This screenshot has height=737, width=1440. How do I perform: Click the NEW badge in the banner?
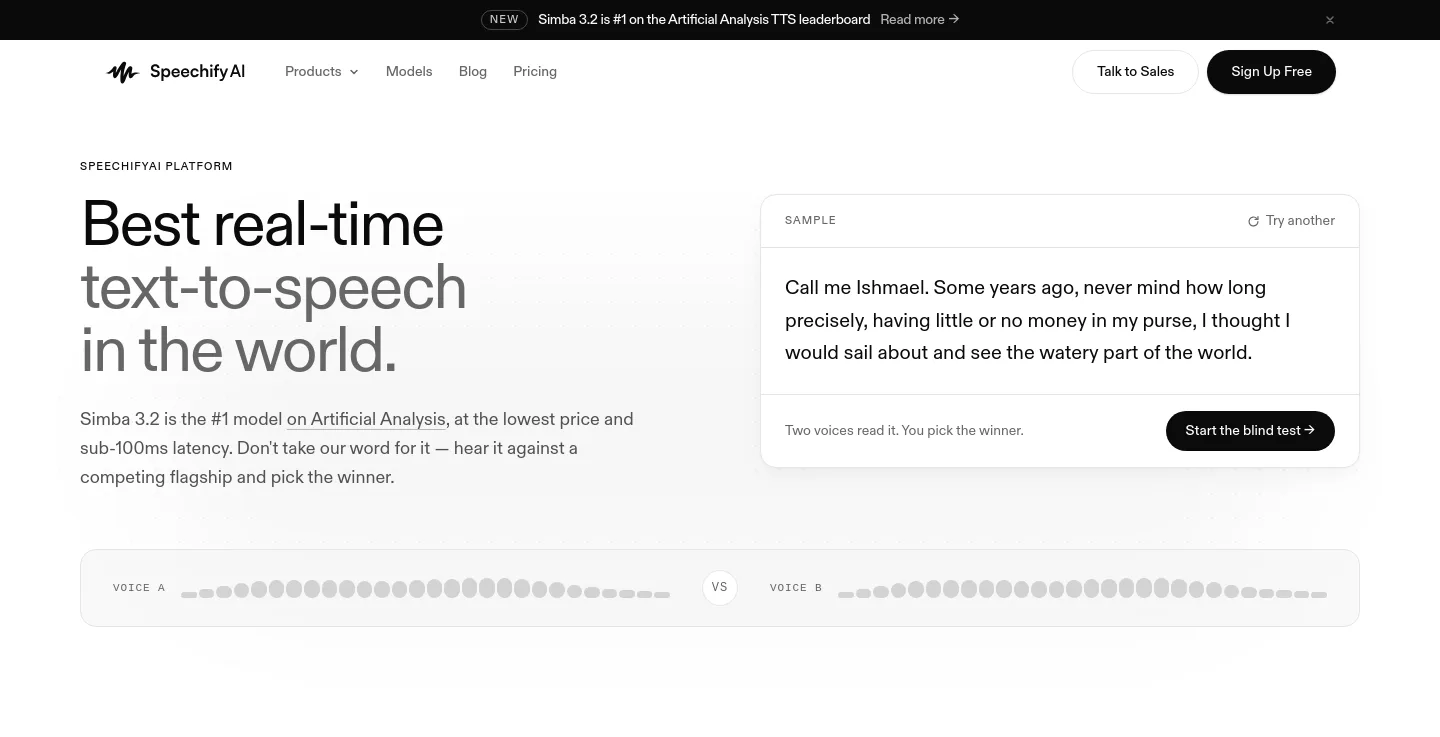[x=504, y=19]
